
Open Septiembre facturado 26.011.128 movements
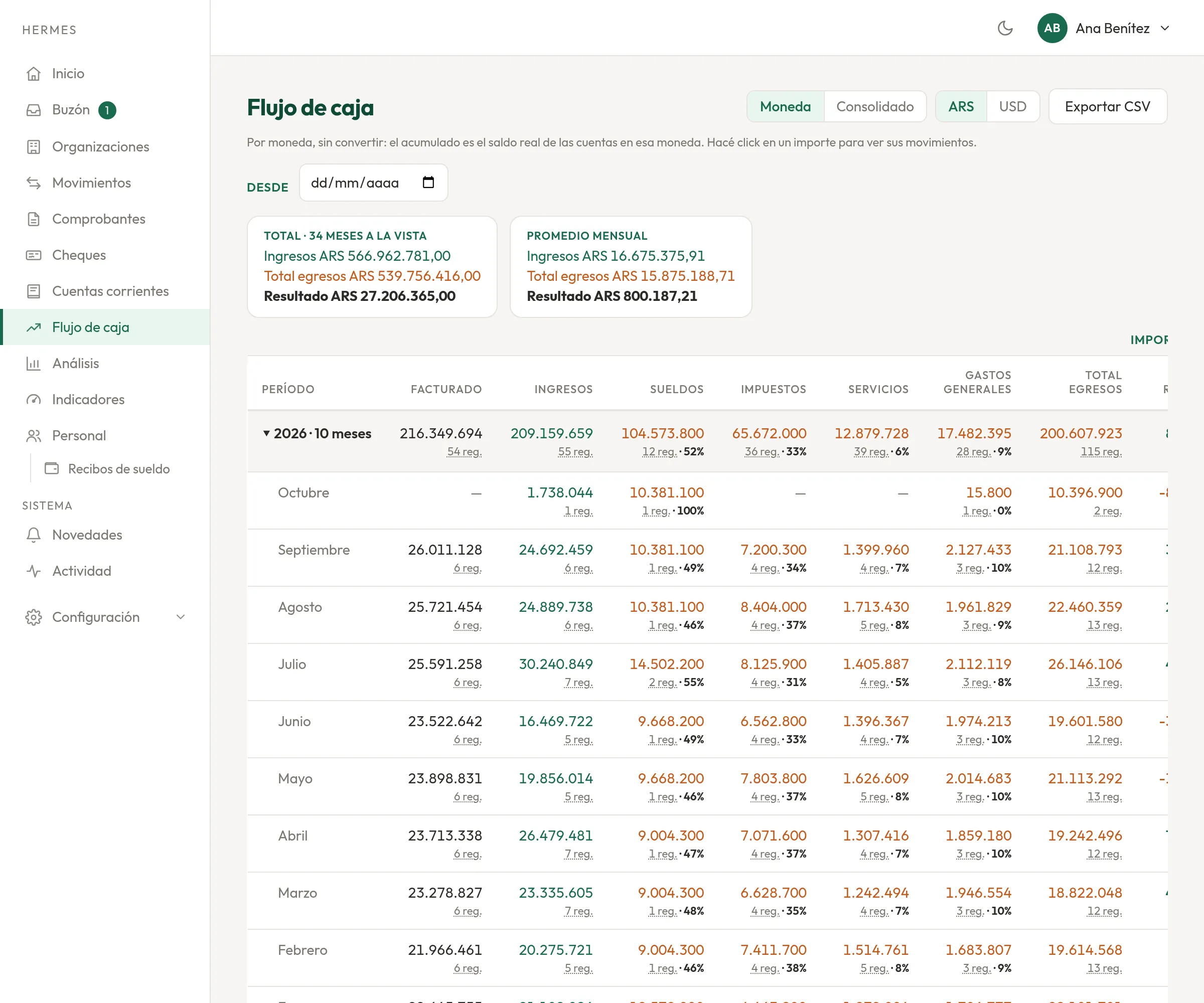445,550
